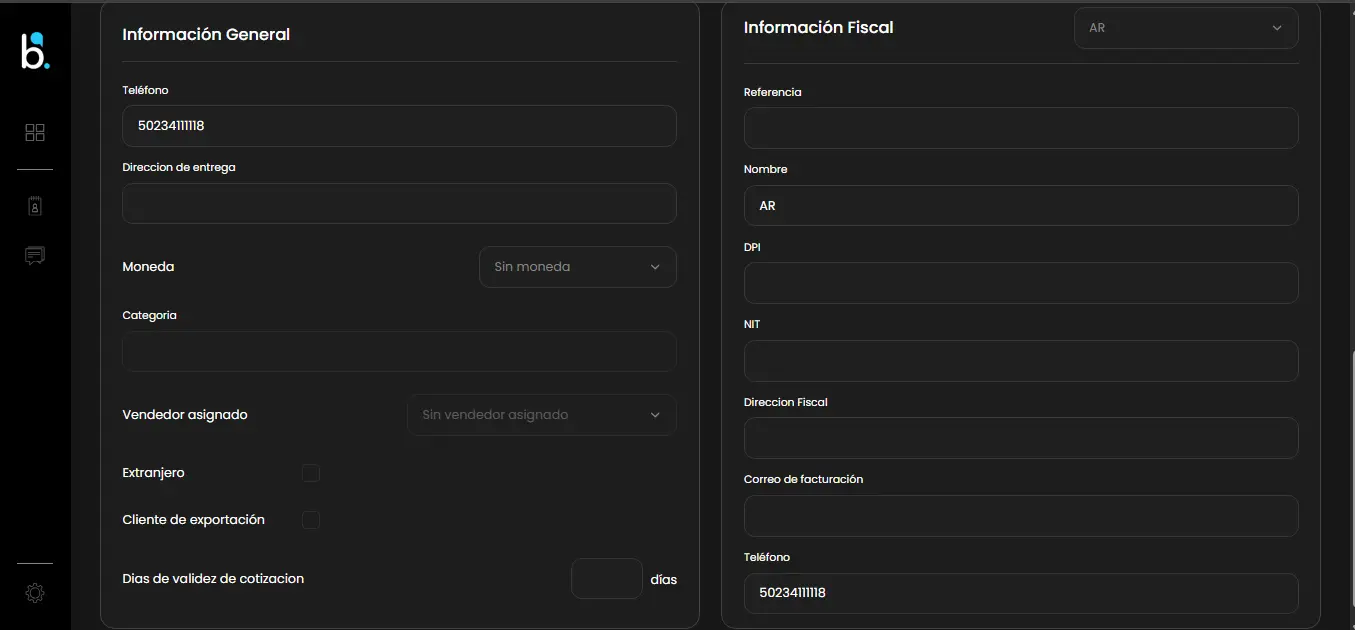The width and height of the screenshot is (1355, 630).
Task: Focus the Teléfono field in Información Fiscal
Action: point(1021,593)
